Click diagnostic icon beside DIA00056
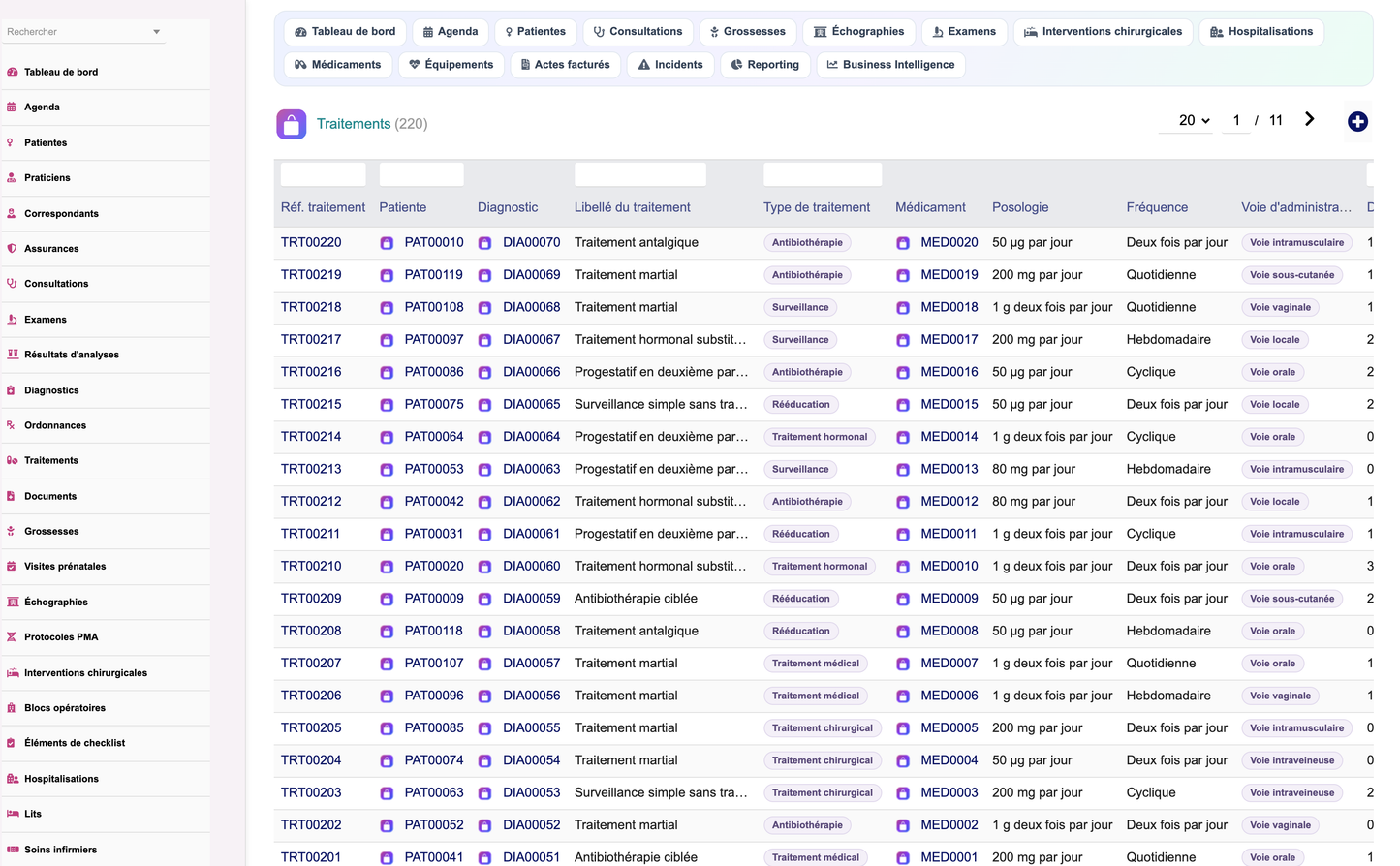This screenshot has height=866, width=1400. pos(484,696)
